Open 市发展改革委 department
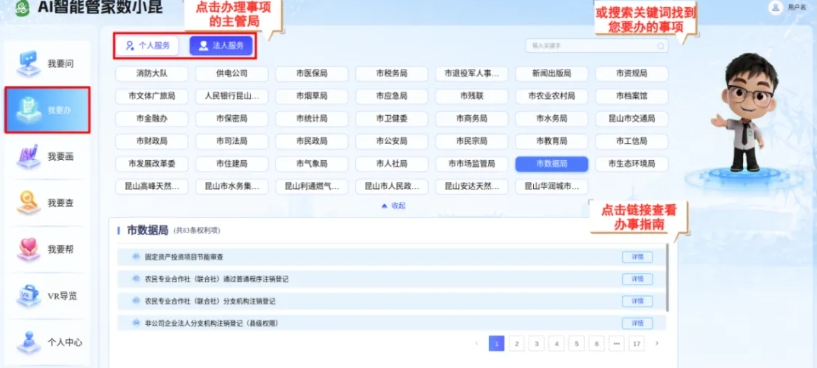The image size is (817, 368). [x=152, y=164]
